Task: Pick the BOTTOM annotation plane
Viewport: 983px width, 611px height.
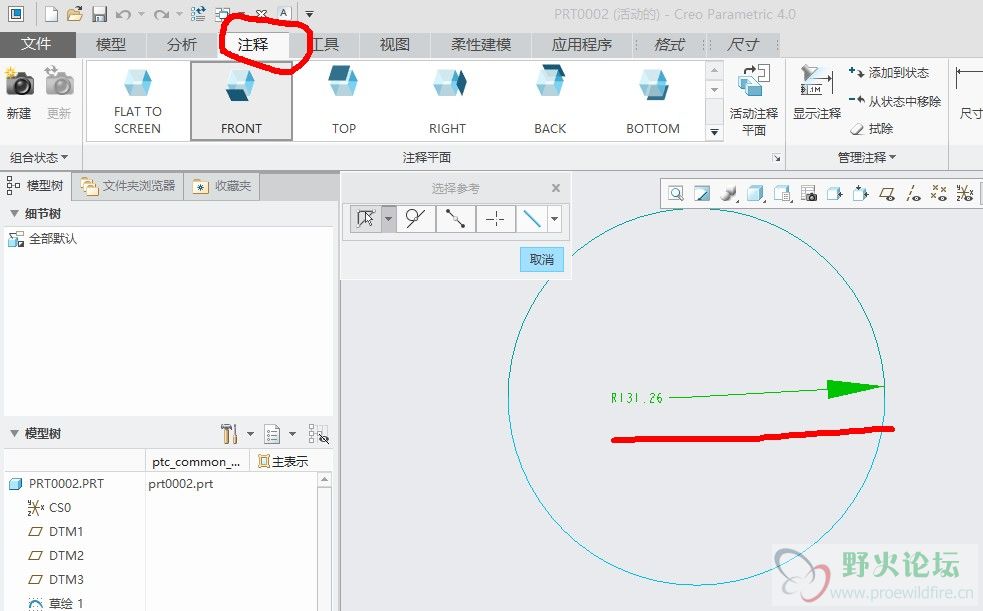Action: [x=653, y=101]
